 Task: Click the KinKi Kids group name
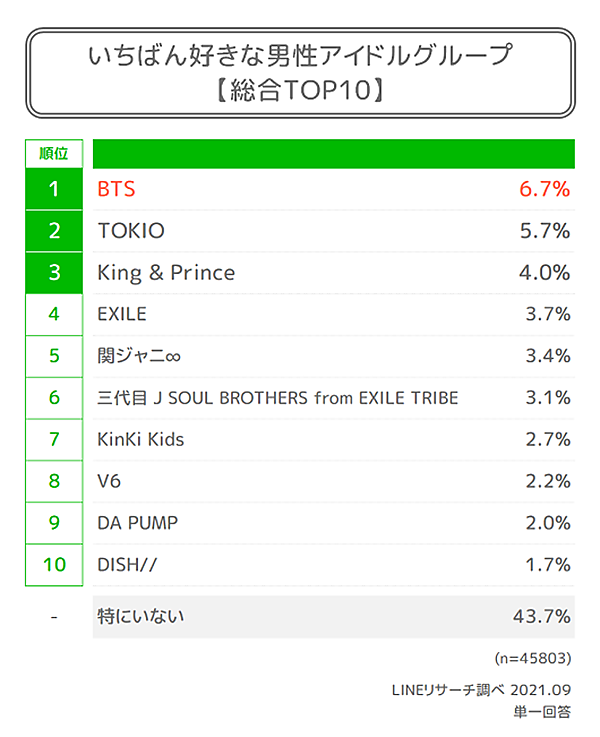(x=141, y=439)
